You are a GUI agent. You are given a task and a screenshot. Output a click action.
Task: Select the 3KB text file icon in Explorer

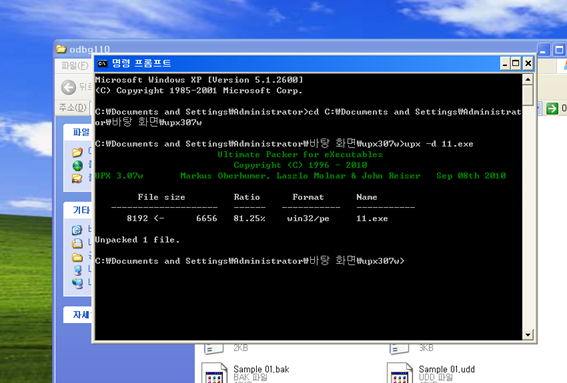399,349
